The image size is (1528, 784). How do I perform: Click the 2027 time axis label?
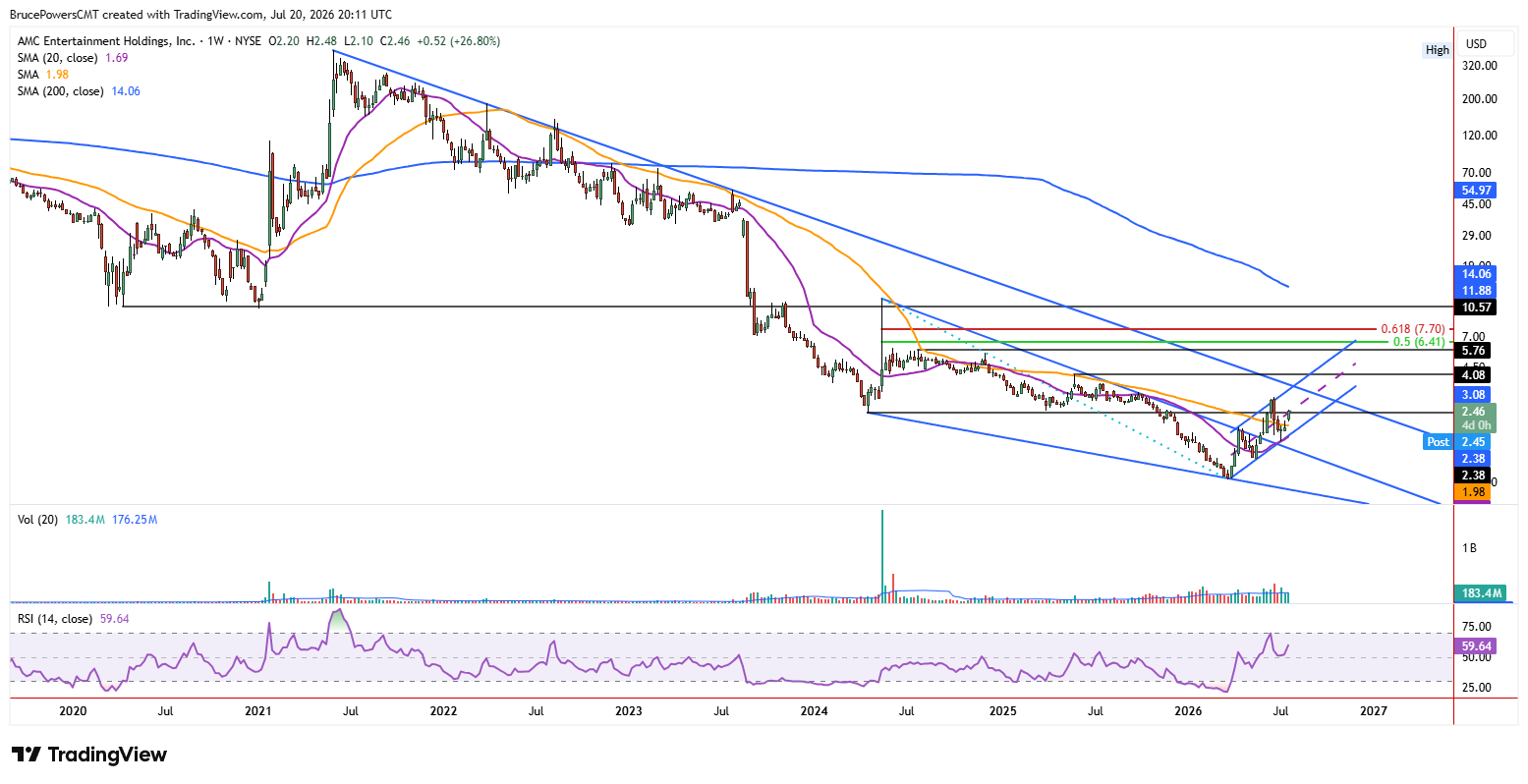pyautogui.click(x=1374, y=710)
